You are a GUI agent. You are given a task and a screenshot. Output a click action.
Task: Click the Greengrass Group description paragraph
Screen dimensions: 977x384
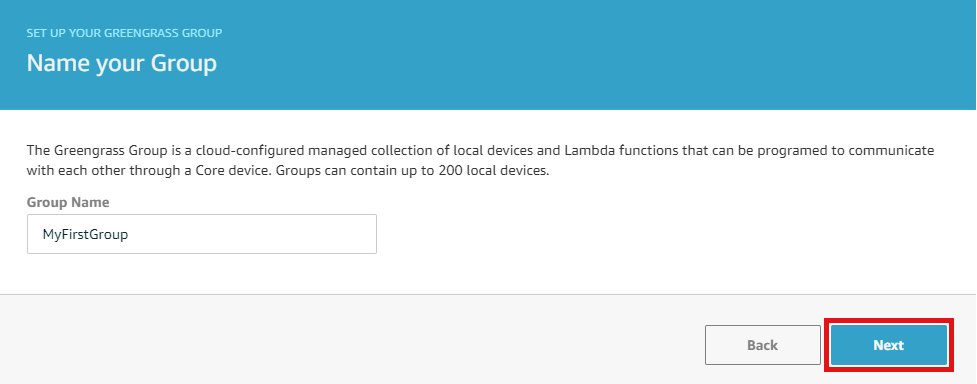coord(480,160)
